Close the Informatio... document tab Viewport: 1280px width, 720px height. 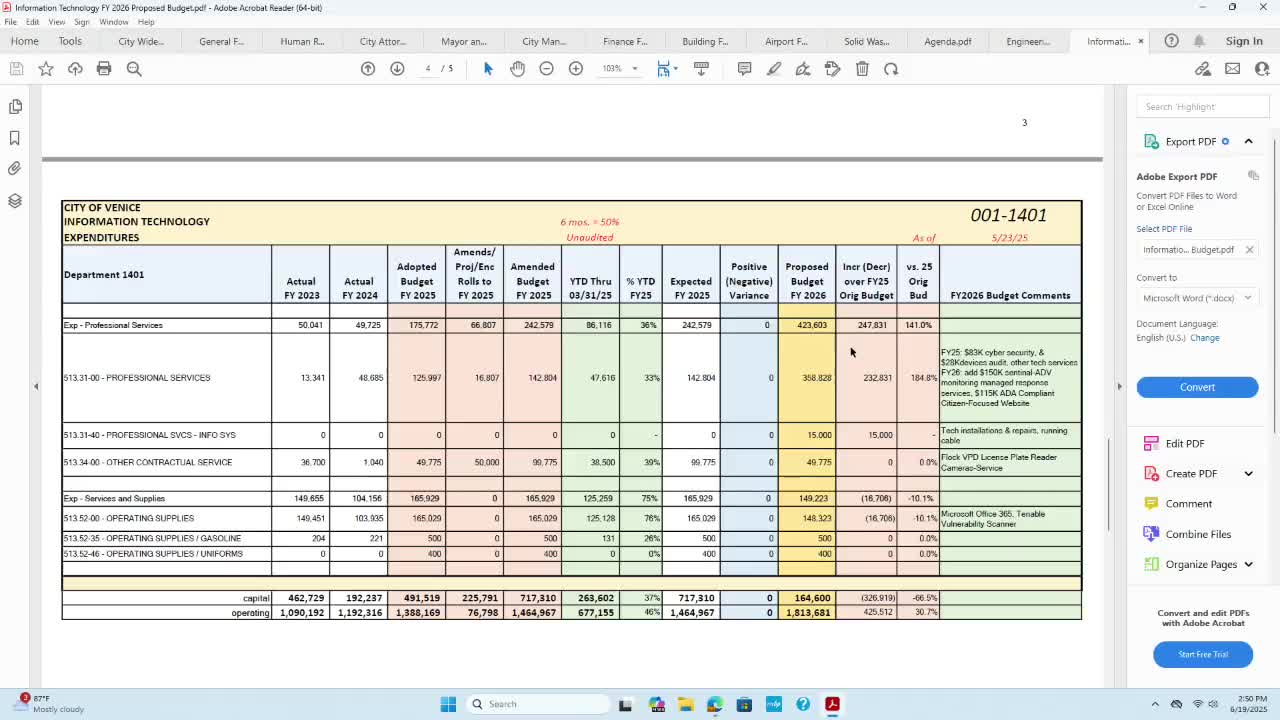coord(1140,41)
